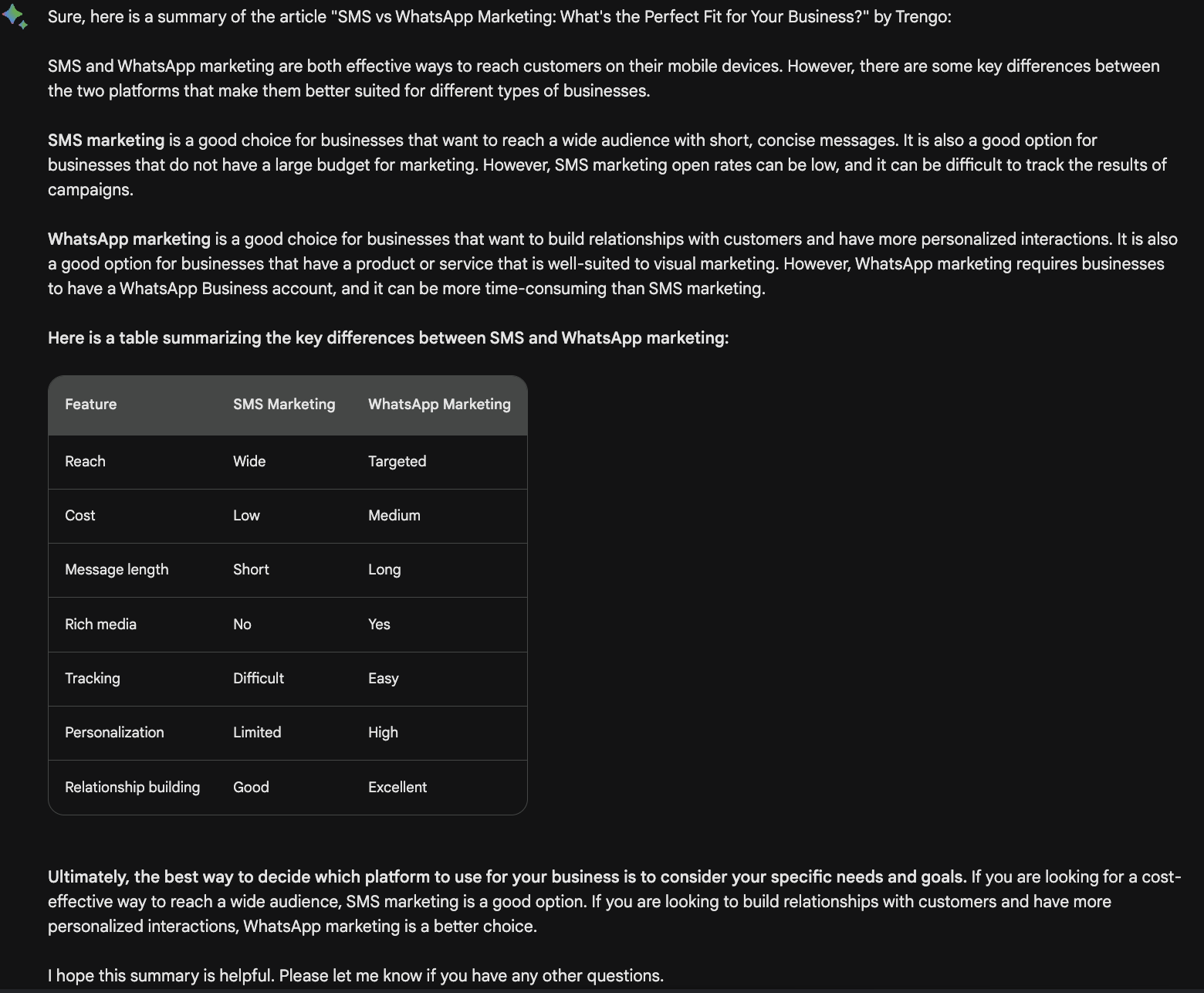
Task: Click the Relationship building row label
Action: (x=132, y=788)
